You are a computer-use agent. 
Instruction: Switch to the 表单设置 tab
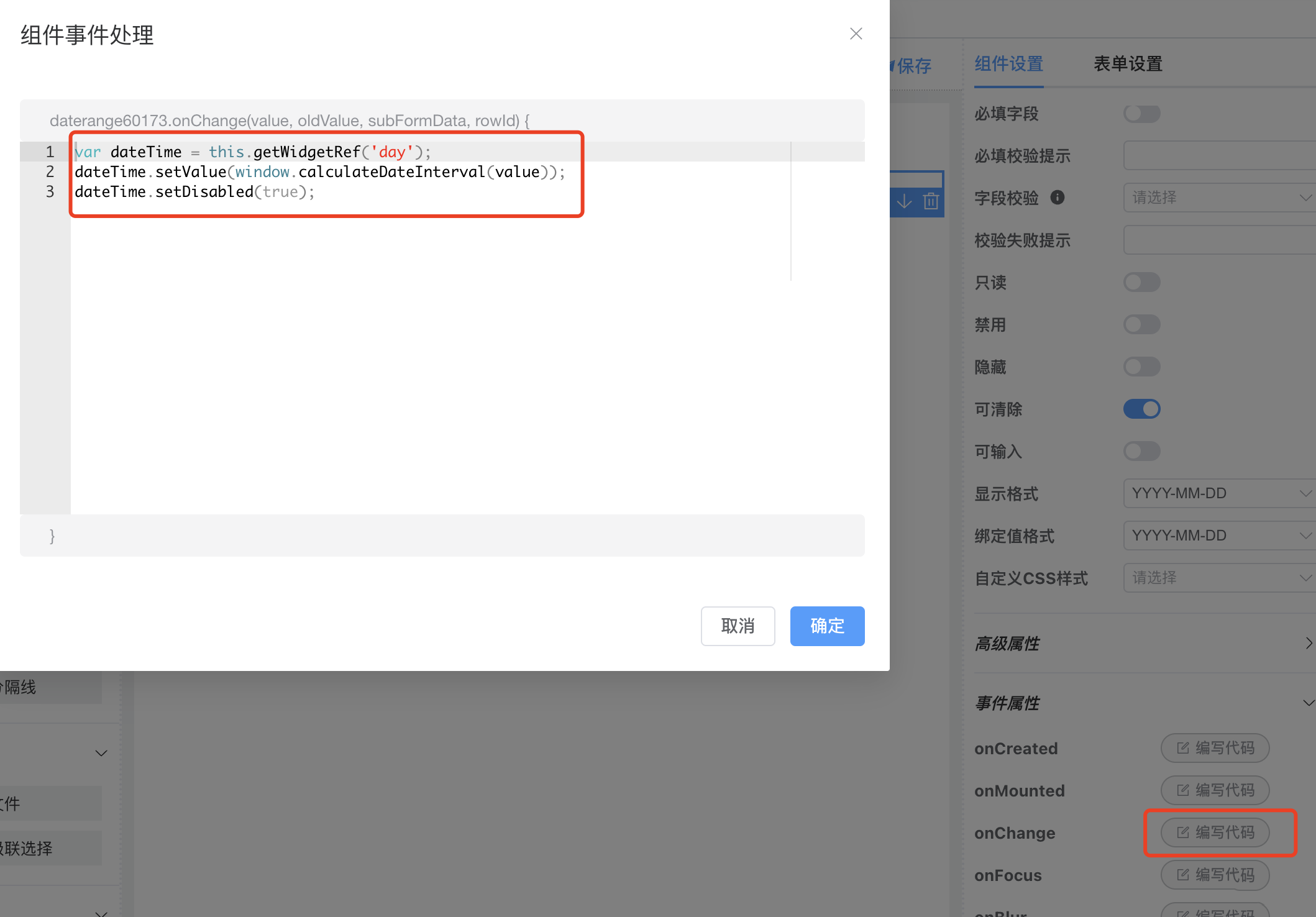(x=1128, y=64)
